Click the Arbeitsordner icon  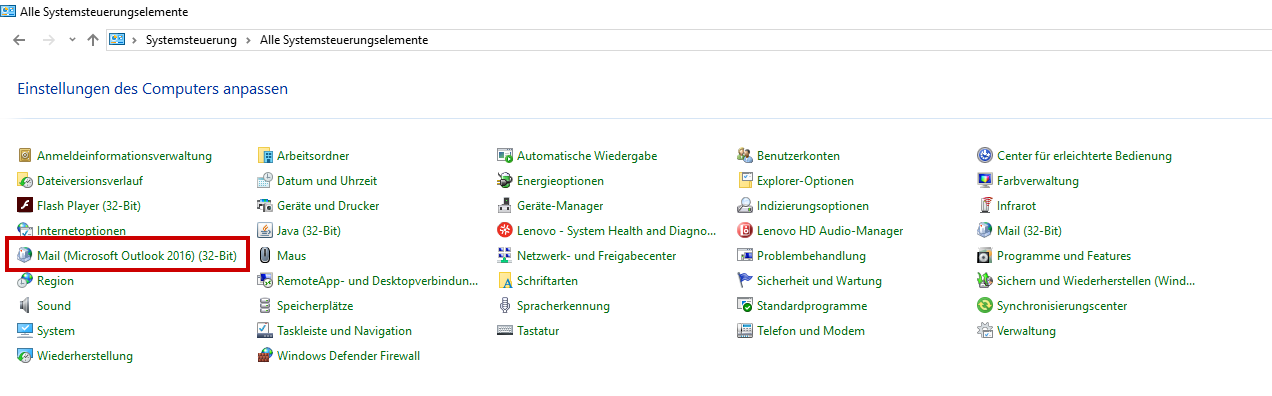coord(265,156)
